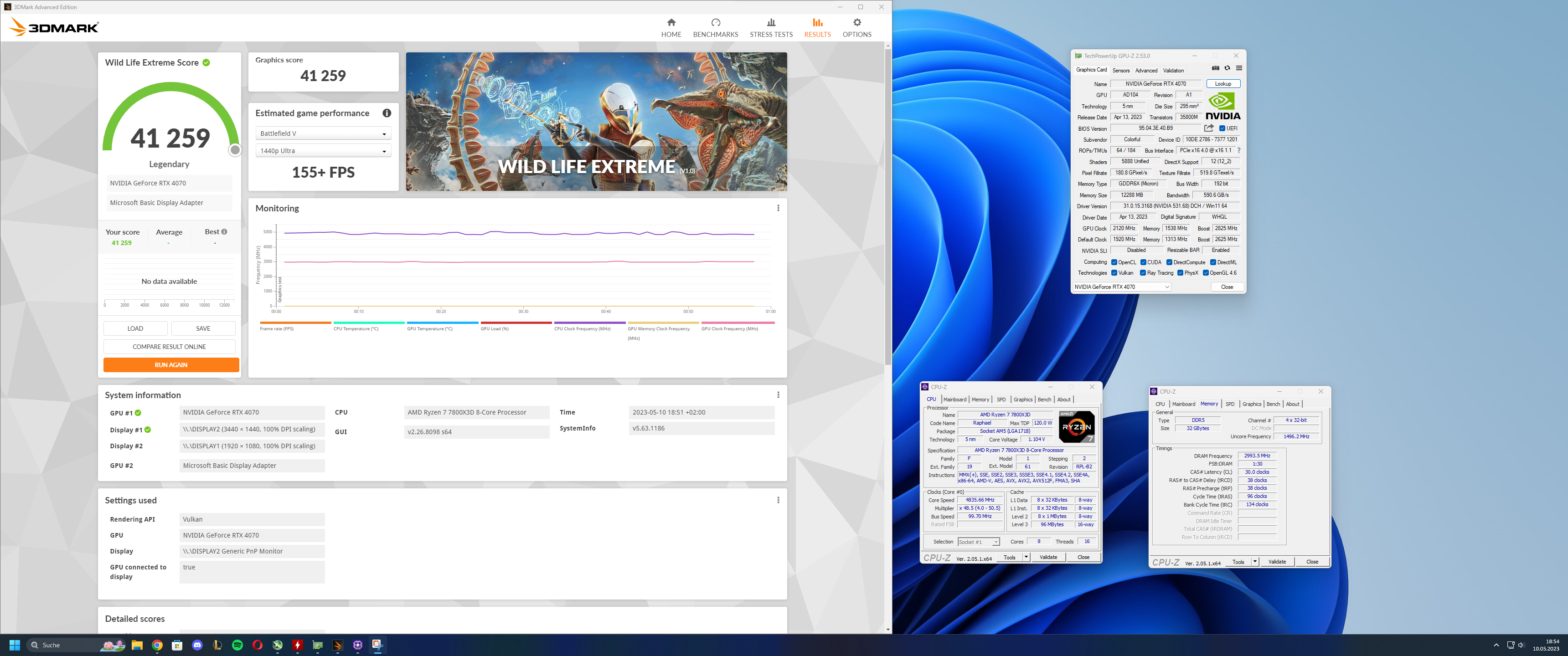1568x656 pixels.
Task: Open Spotify from the taskbar
Action: (x=237, y=645)
